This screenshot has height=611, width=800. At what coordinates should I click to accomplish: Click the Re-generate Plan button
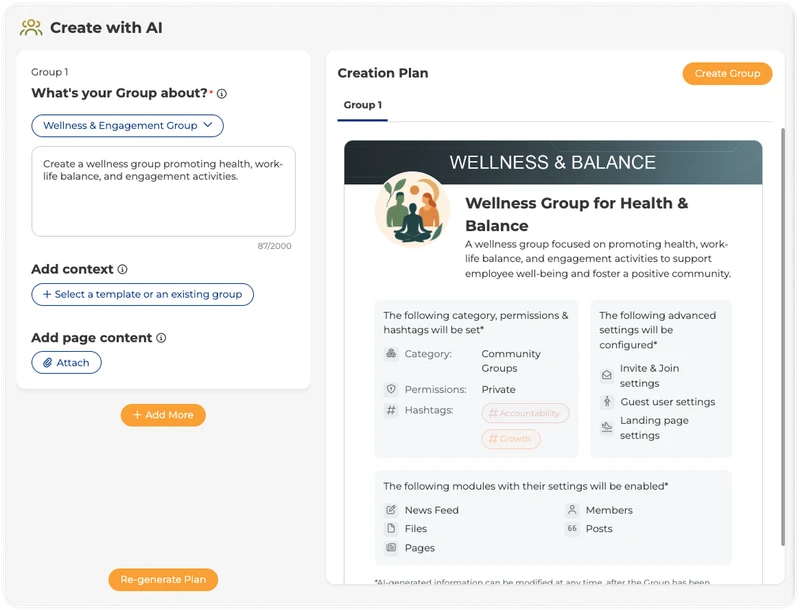[163, 579]
